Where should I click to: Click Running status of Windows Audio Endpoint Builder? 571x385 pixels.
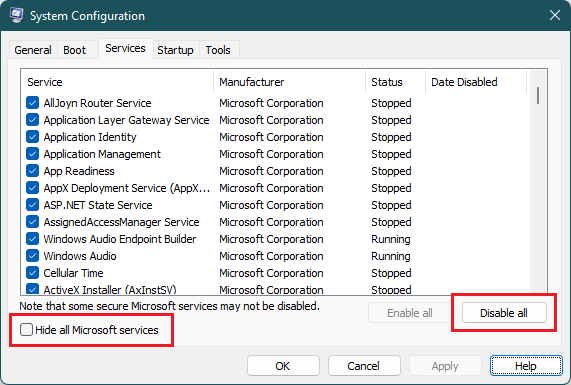[391, 239]
